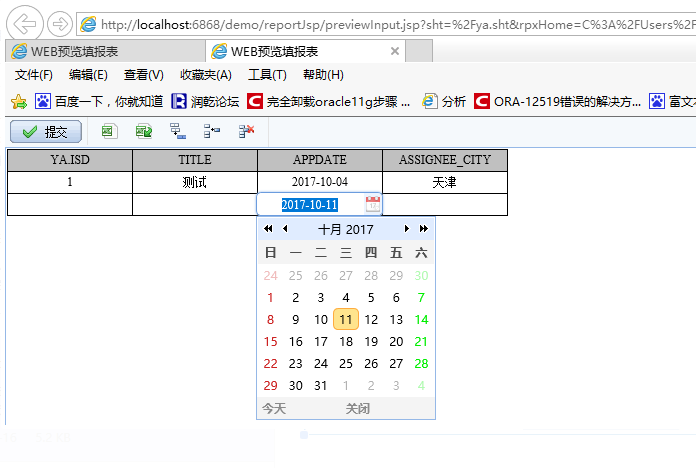Select October 1 in calendar
Image resolution: width=696 pixels, height=468 pixels.
pyautogui.click(x=270, y=297)
